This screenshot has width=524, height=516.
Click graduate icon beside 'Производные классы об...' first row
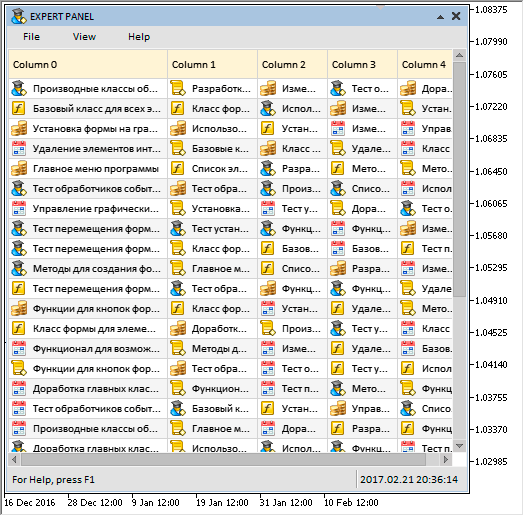coord(19,88)
